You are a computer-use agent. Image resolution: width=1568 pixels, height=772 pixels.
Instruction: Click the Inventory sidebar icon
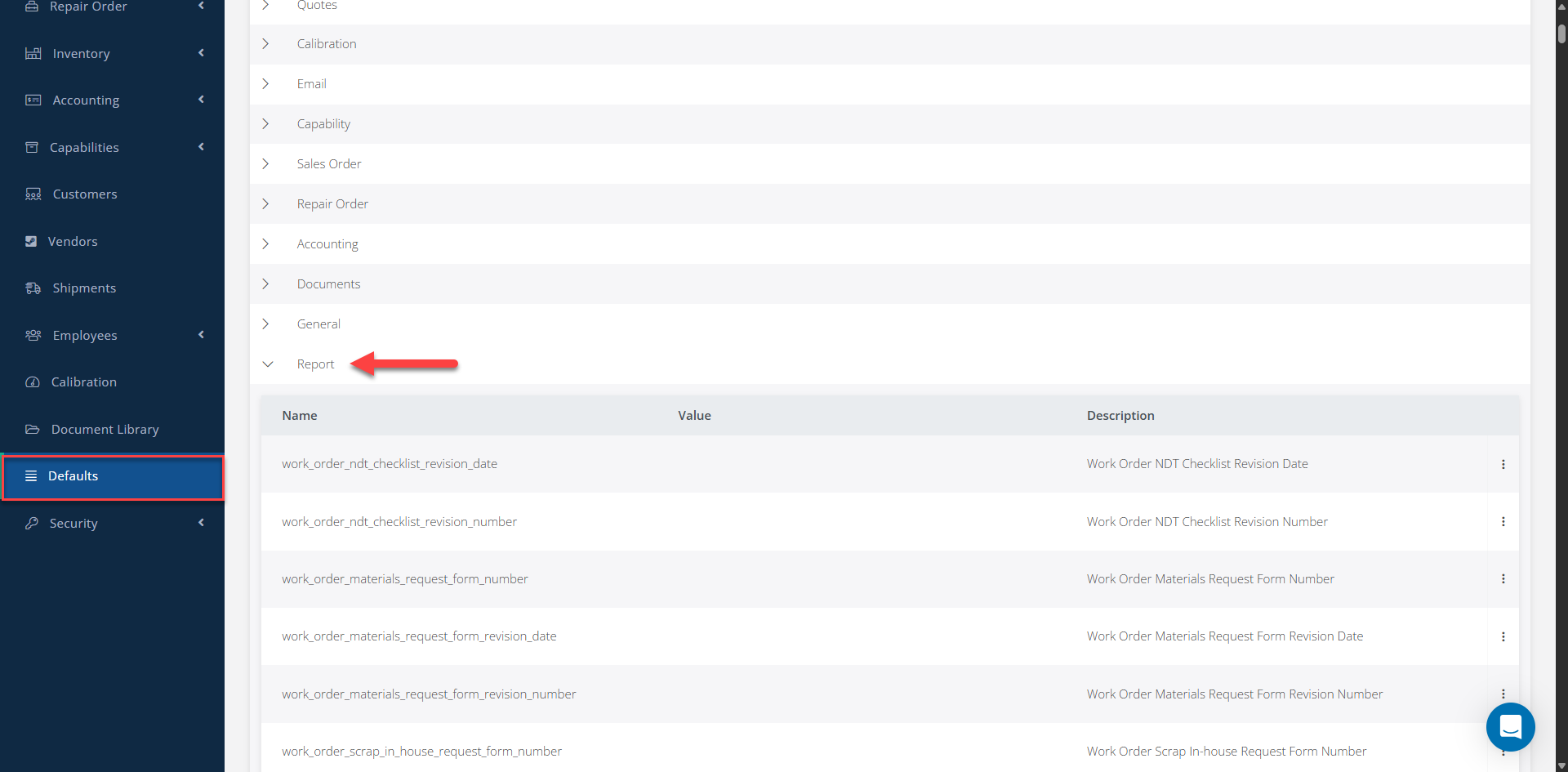click(x=33, y=53)
